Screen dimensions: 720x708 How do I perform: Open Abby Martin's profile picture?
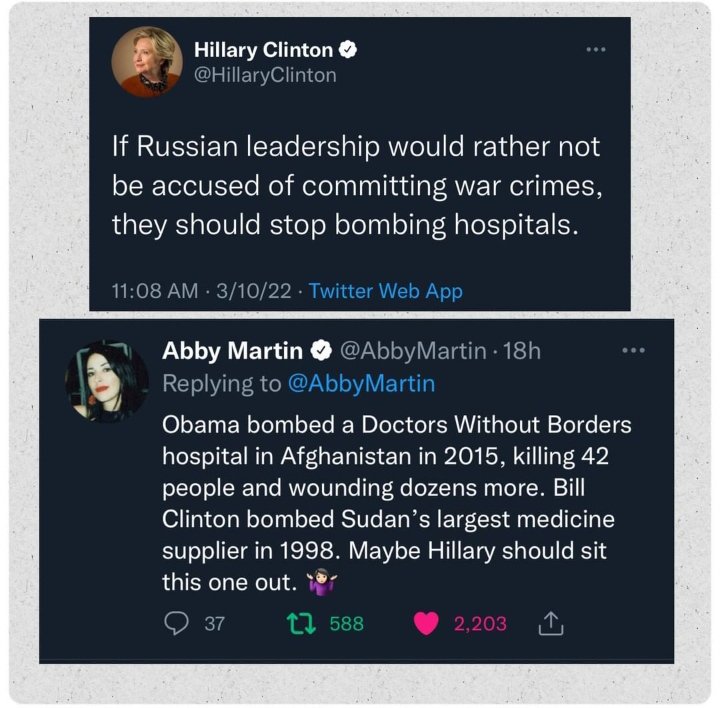pos(106,381)
